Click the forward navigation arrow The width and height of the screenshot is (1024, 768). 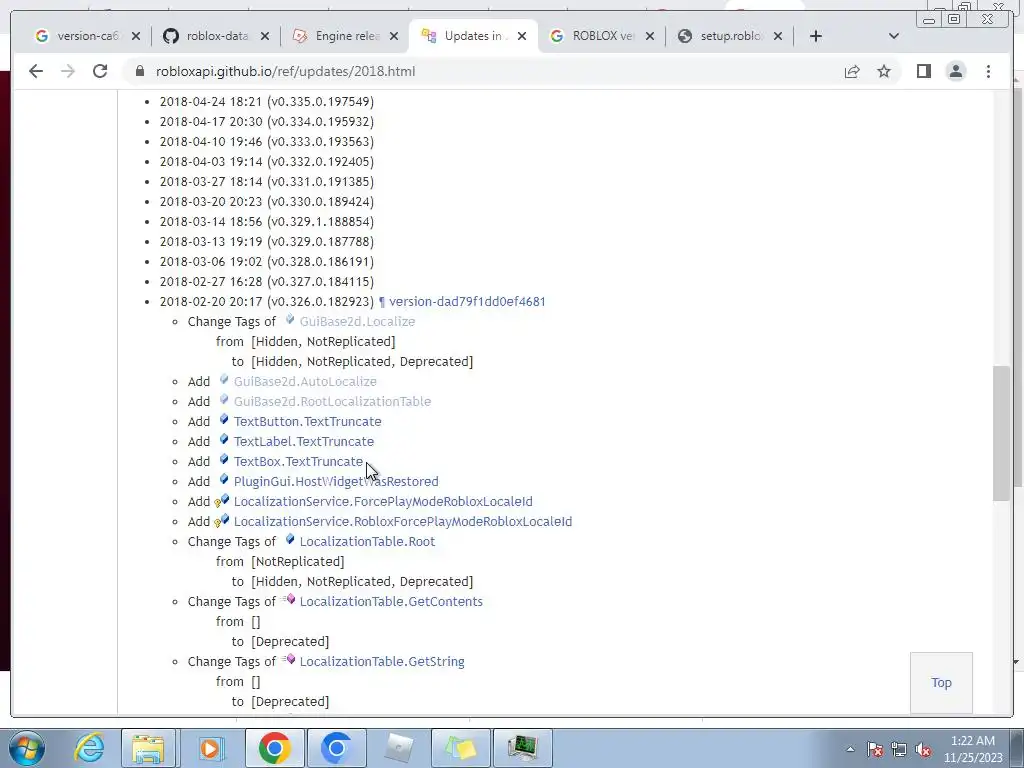coord(68,71)
